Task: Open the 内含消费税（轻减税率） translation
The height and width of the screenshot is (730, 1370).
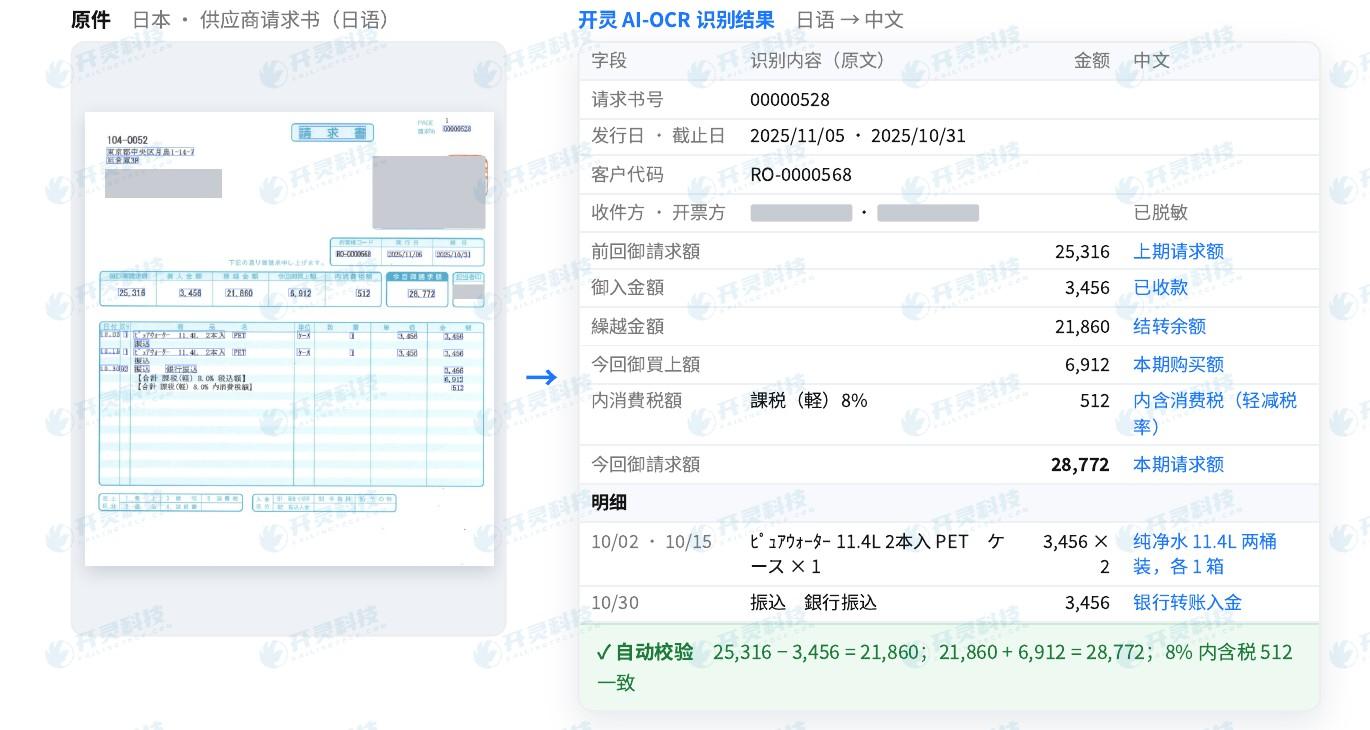Action: coord(1215,413)
